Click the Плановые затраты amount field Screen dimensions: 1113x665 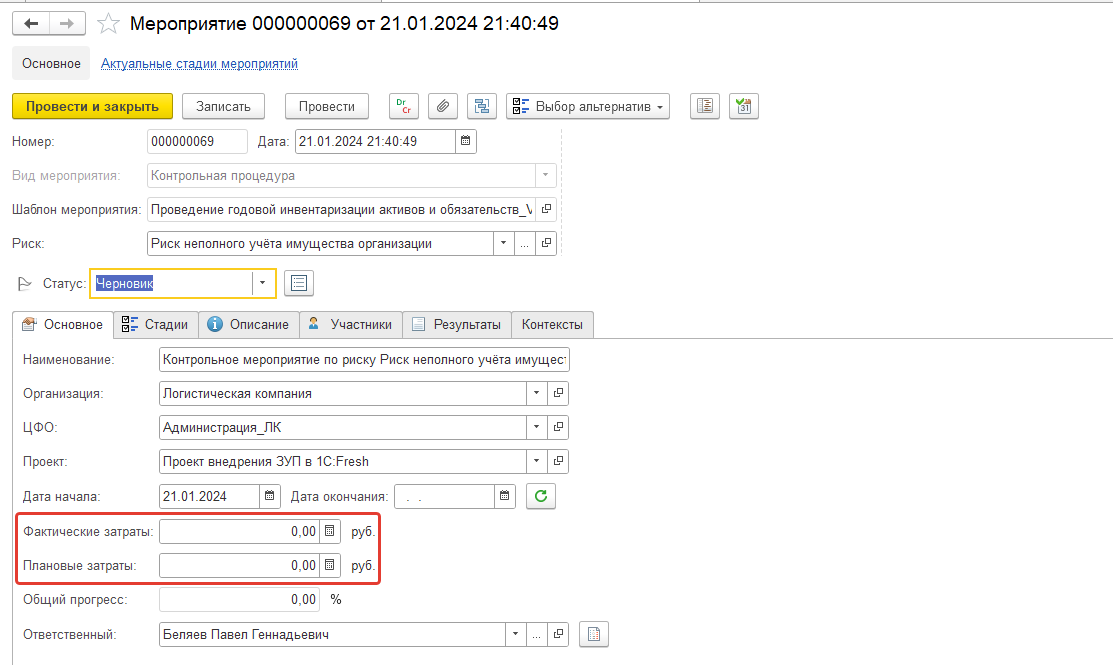click(240, 566)
